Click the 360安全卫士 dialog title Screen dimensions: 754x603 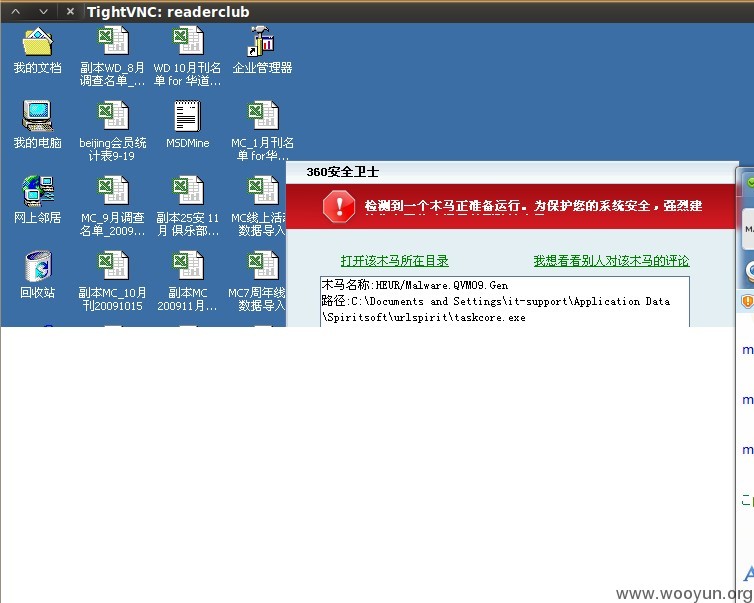(x=342, y=172)
